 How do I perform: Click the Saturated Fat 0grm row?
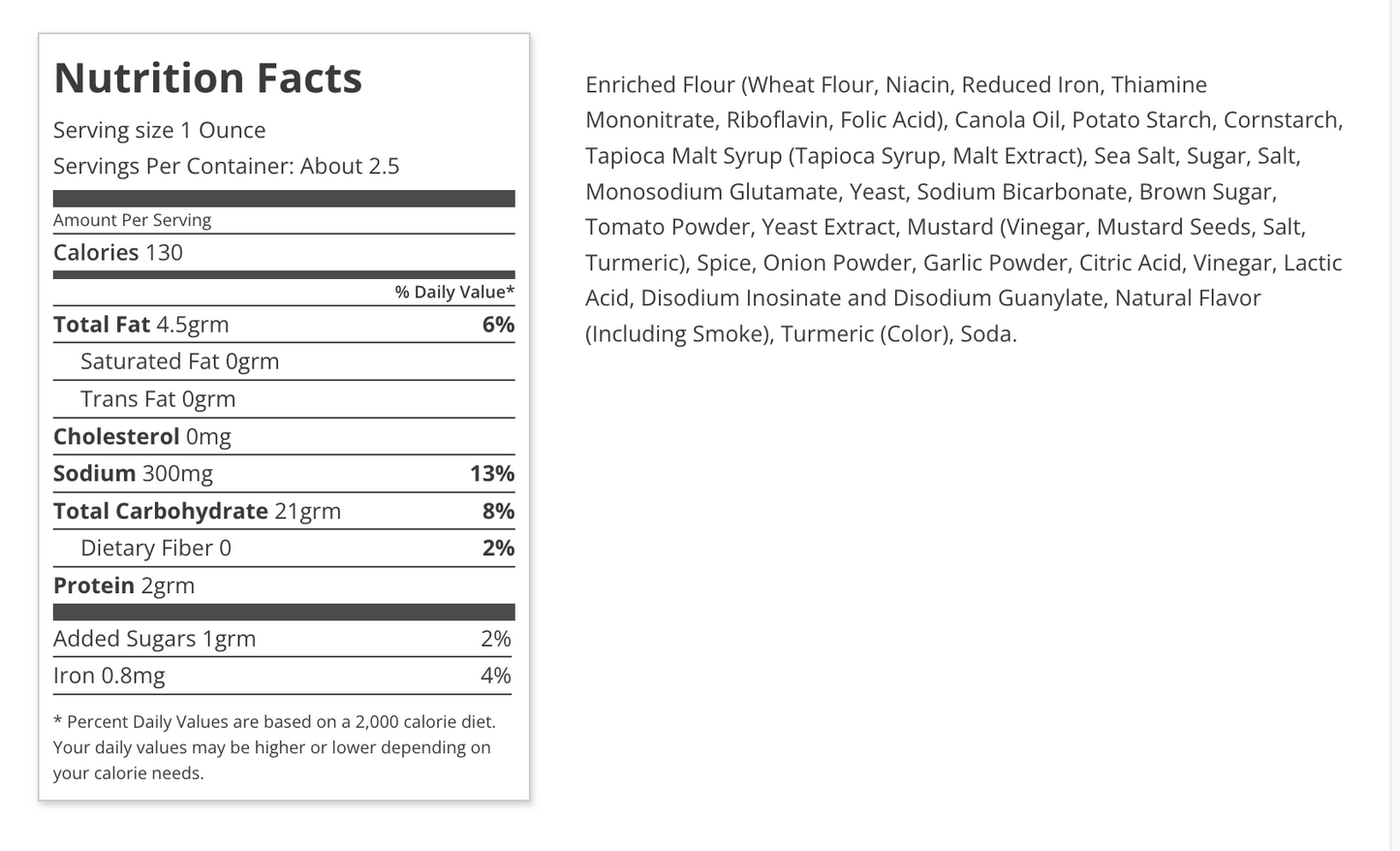pos(179,362)
